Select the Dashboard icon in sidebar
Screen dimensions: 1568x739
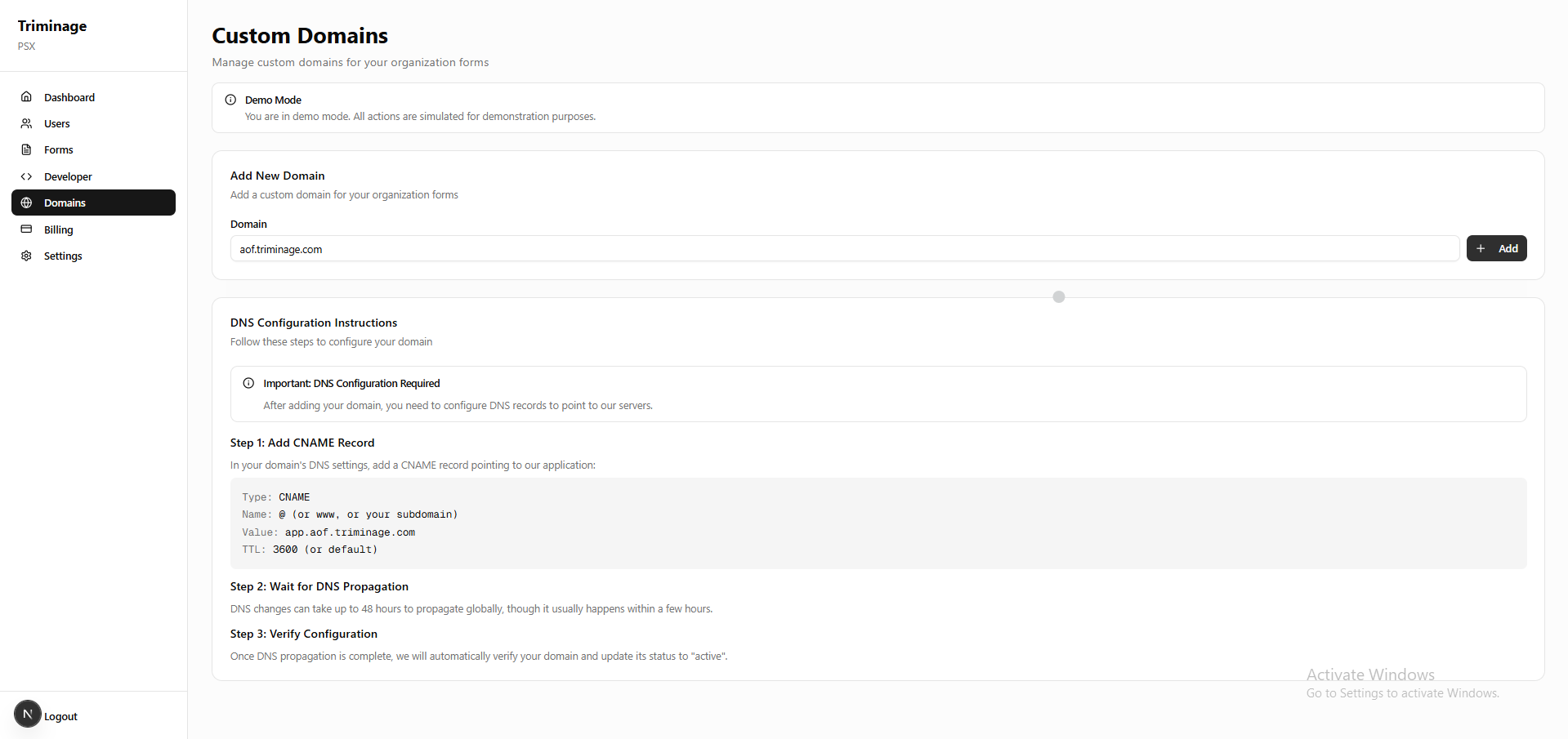pos(27,96)
